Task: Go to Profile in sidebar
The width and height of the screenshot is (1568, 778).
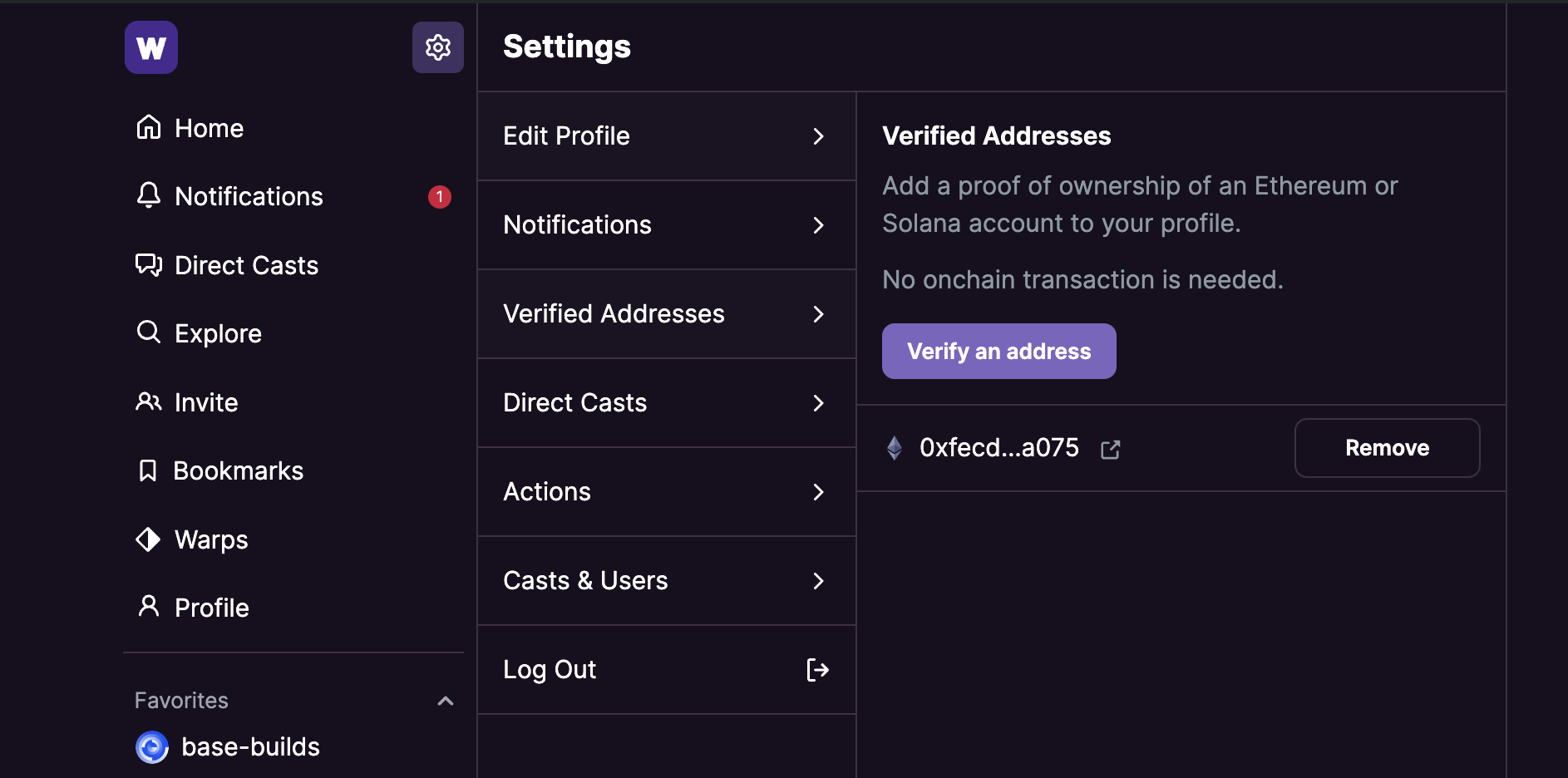Action: tap(211, 608)
